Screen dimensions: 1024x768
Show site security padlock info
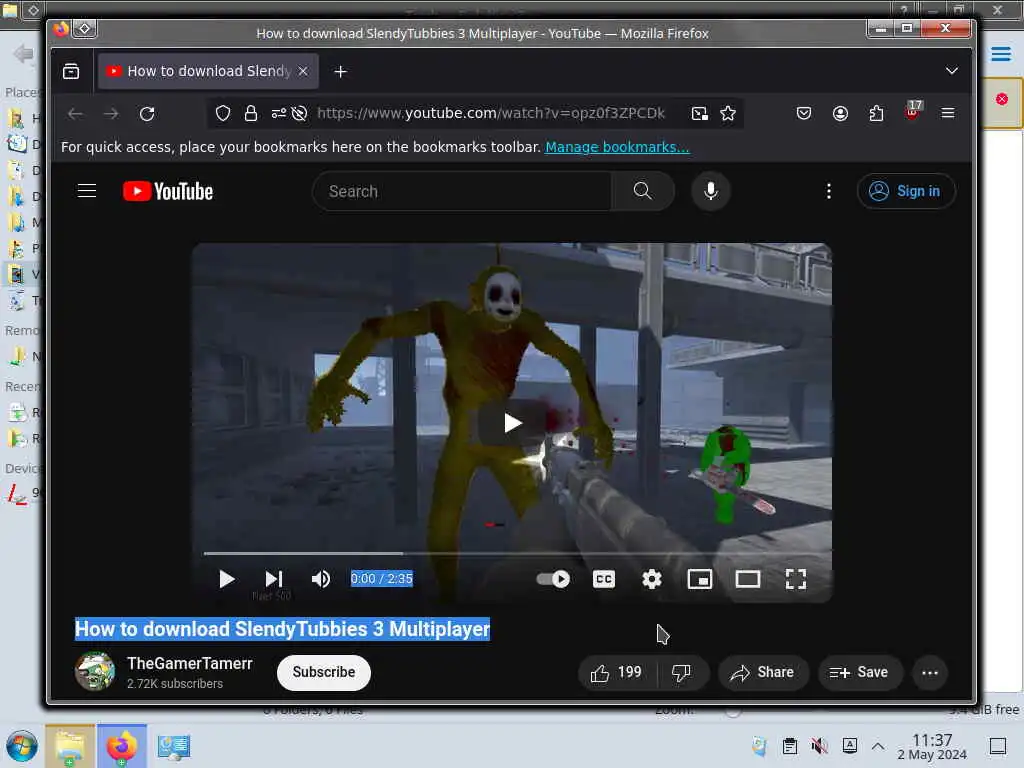tap(250, 114)
